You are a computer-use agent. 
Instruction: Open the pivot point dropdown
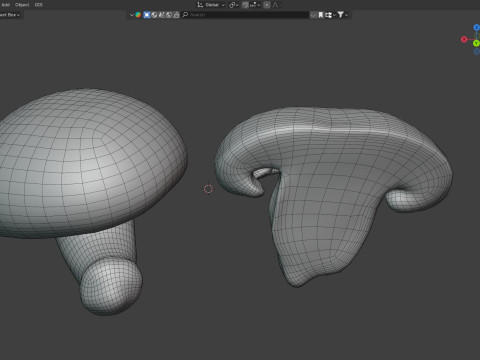(x=233, y=5)
